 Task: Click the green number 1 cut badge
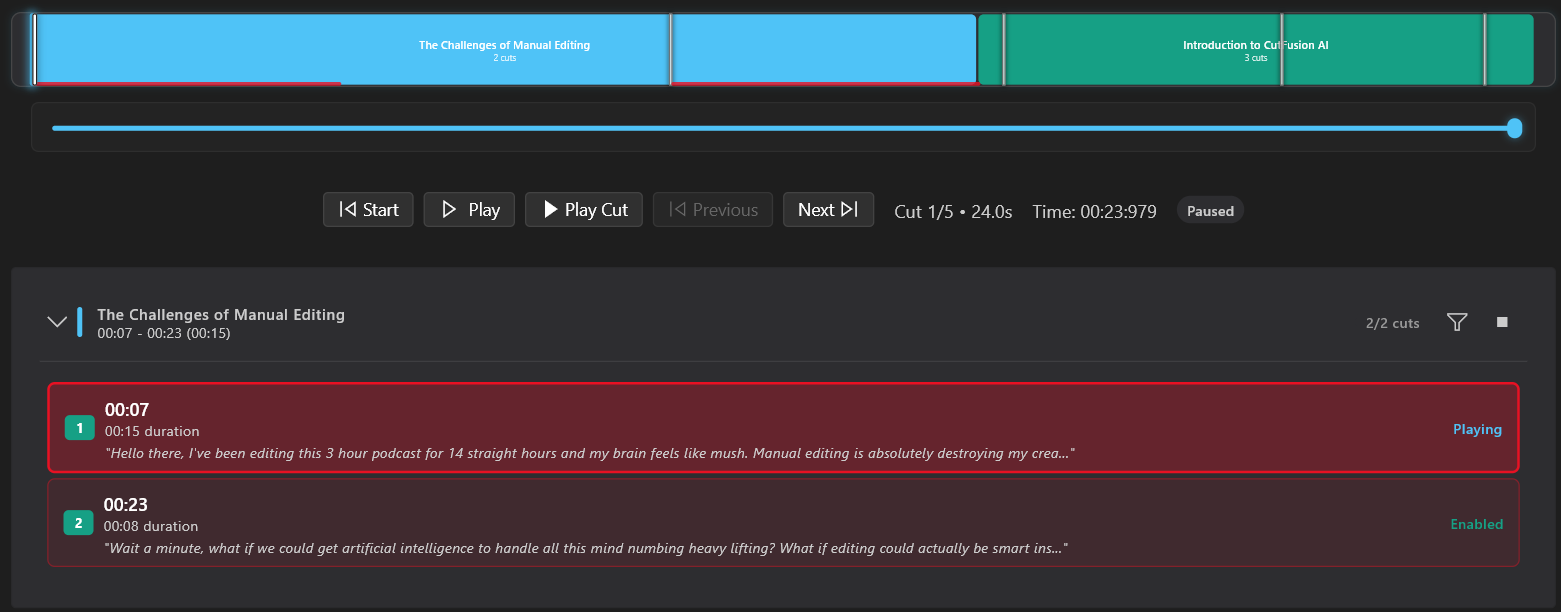79,428
